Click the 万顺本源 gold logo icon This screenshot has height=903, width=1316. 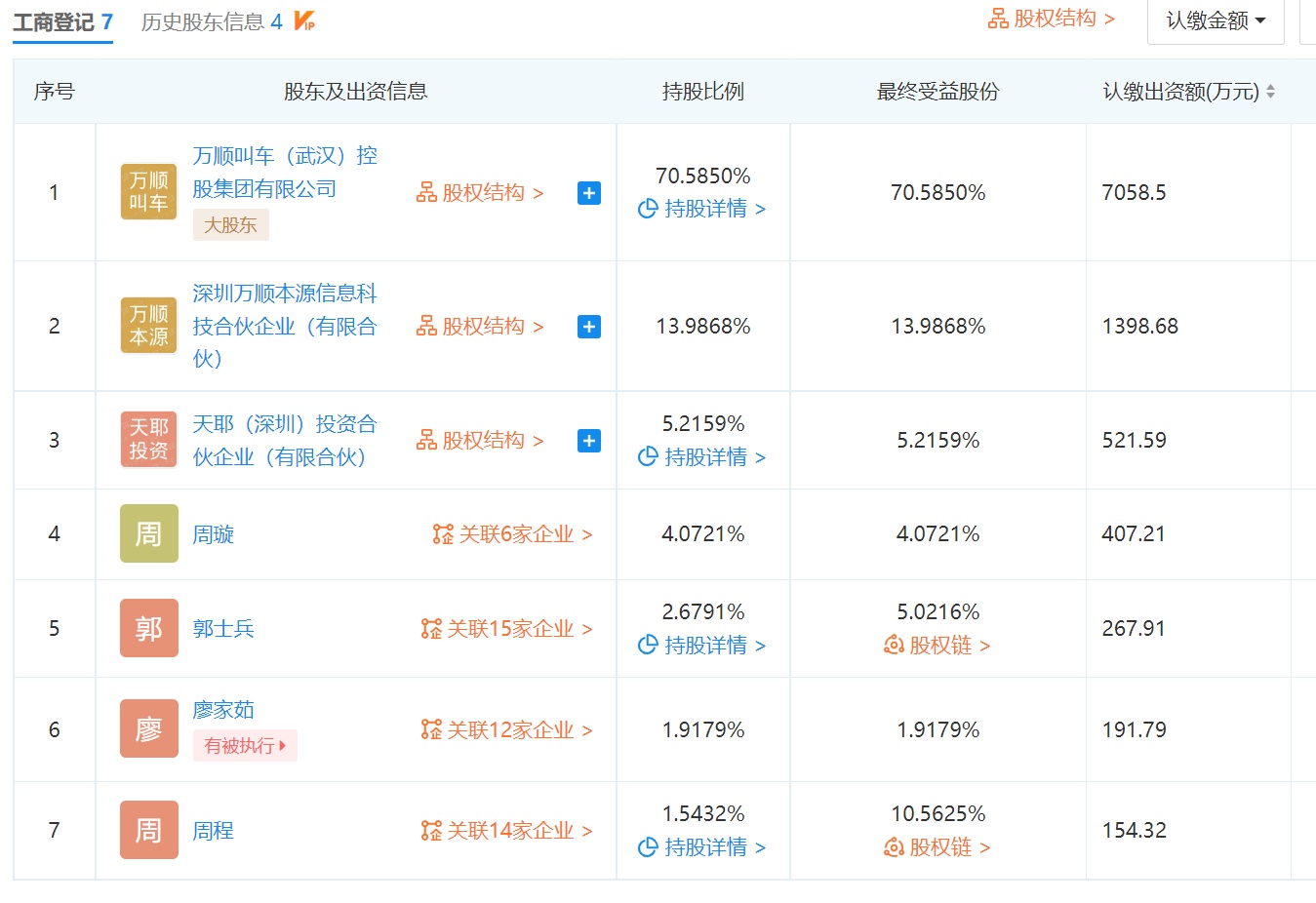(x=148, y=326)
